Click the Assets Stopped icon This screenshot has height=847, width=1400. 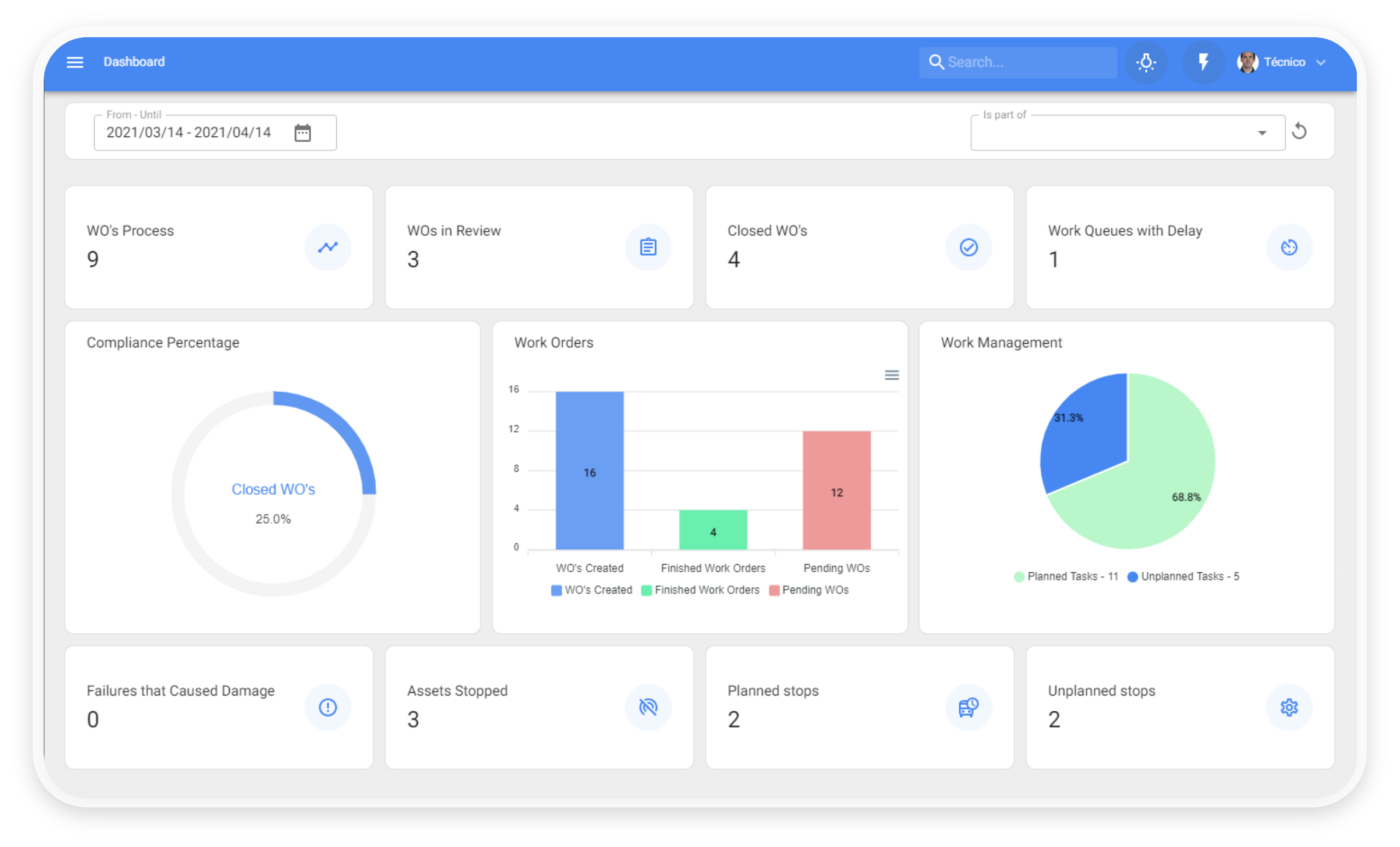648,707
